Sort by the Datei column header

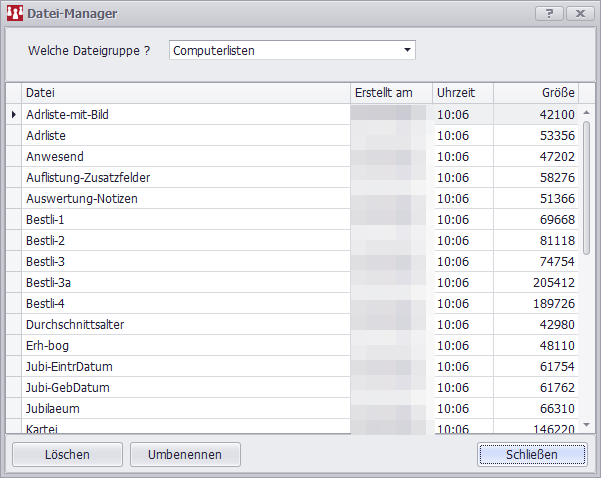[x=185, y=93]
